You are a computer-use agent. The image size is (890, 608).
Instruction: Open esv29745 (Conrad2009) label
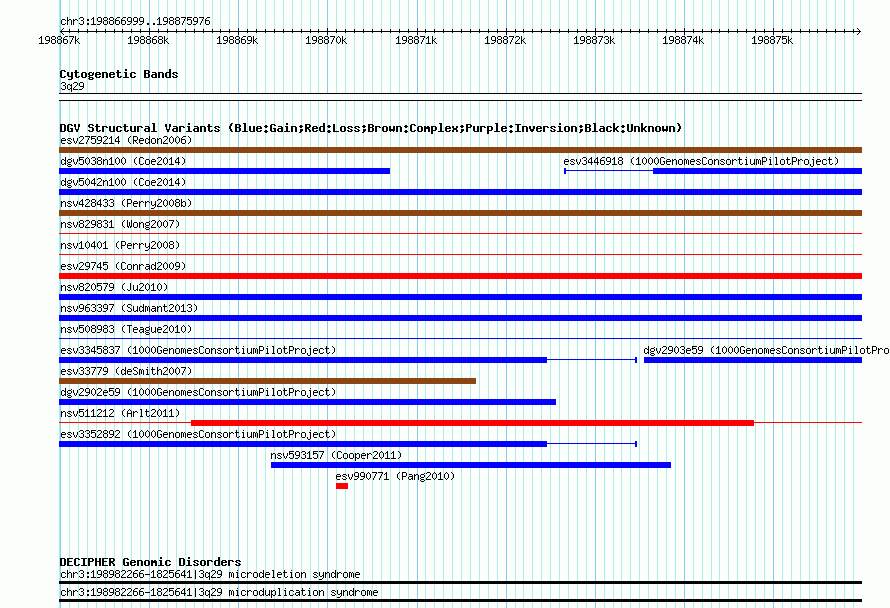point(123,266)
